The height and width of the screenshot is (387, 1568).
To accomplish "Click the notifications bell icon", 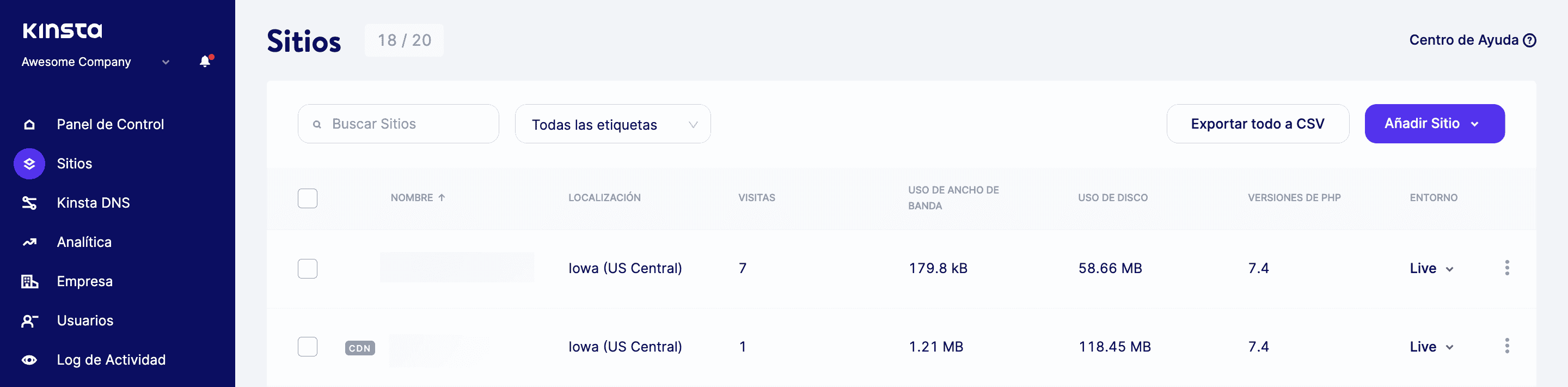I will [x=205, y=62].
